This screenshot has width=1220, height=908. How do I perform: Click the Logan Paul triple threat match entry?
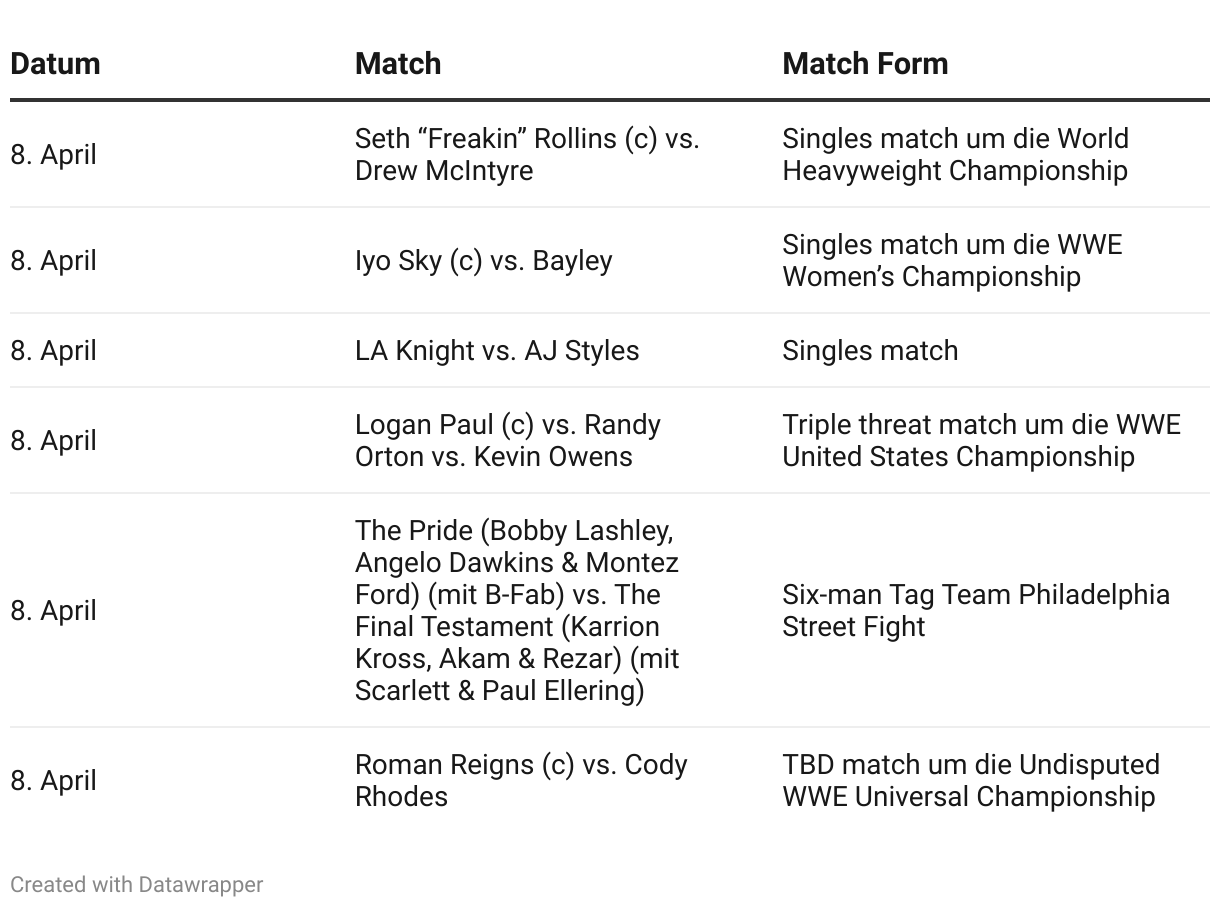tap(508, 440)
